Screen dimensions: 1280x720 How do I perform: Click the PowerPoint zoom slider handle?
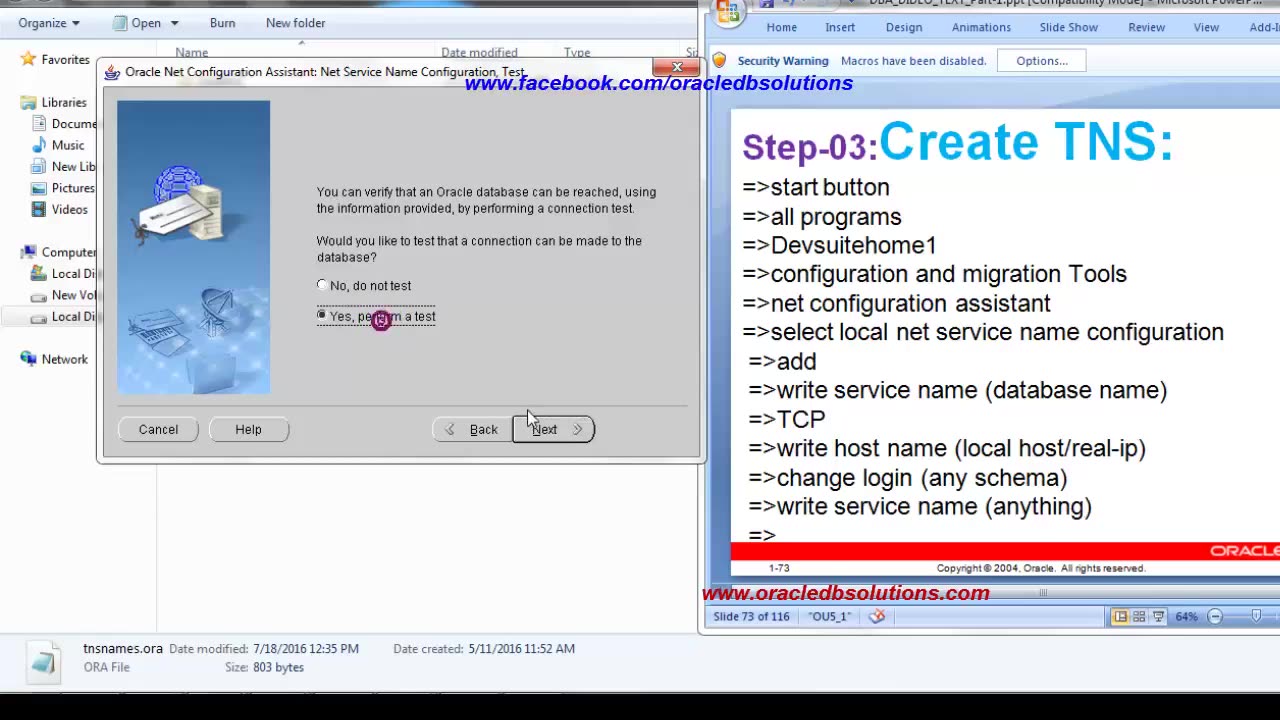[x=1256, y=616]
